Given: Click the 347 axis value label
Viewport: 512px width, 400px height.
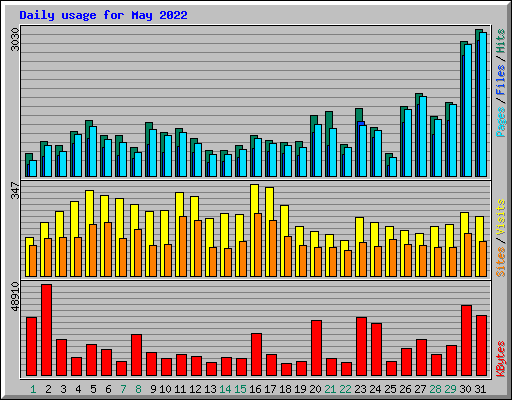Looking at the screenshot, I should [x=15, y=190].
